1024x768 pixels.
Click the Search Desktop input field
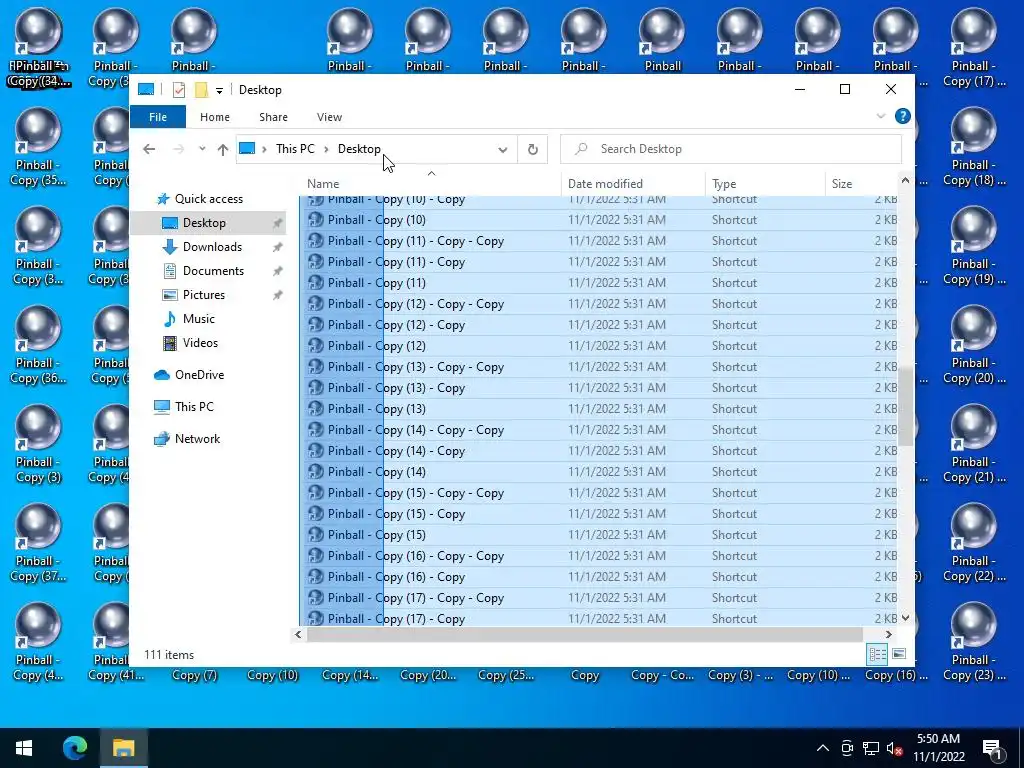click(x=731, y=149)
